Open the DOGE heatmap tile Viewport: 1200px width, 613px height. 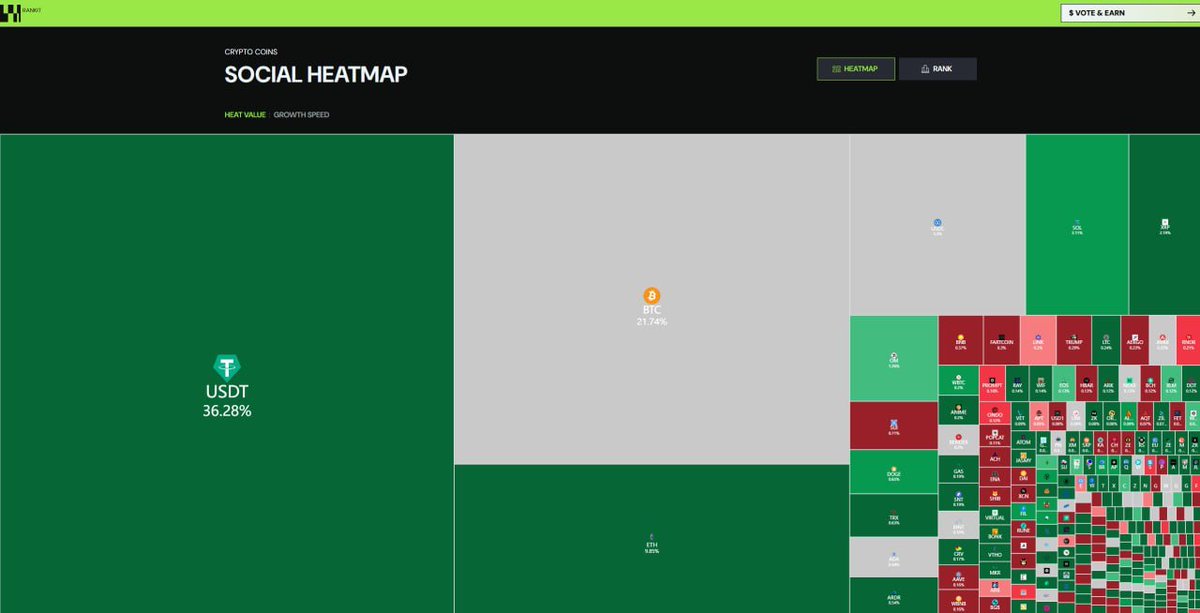(x=894, y=472)
